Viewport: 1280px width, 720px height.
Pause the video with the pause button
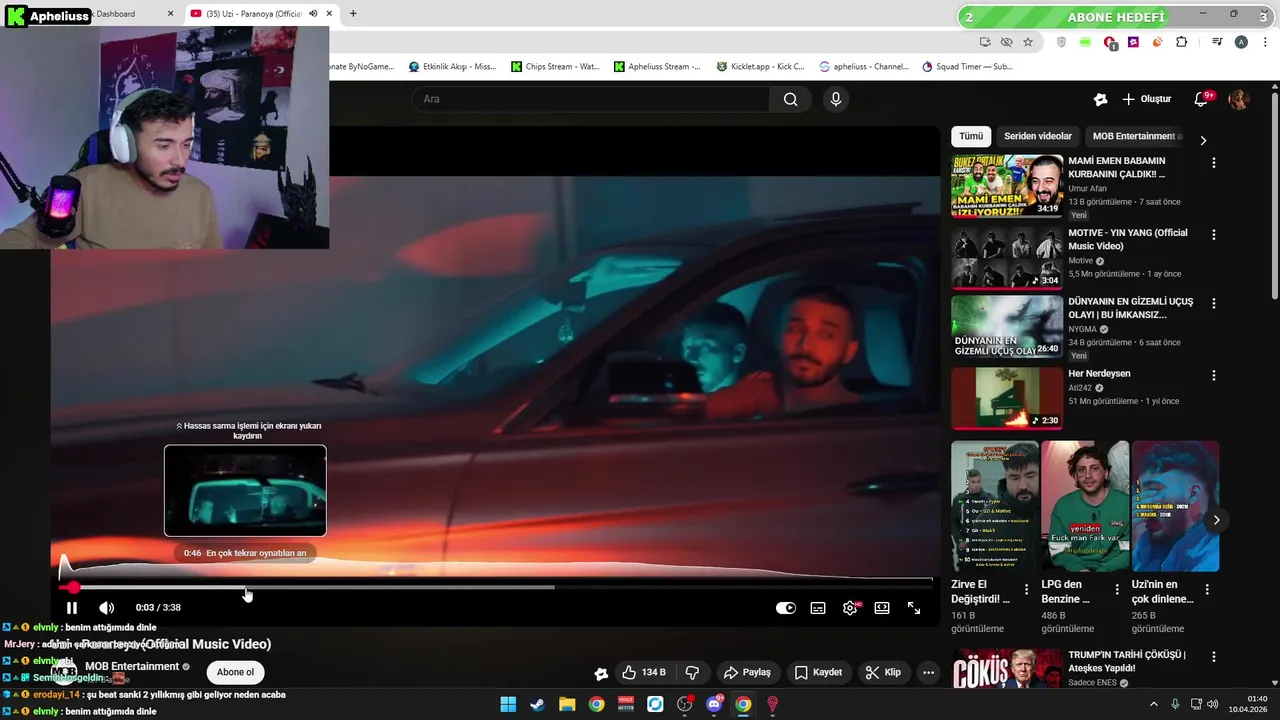coord(72,608)
